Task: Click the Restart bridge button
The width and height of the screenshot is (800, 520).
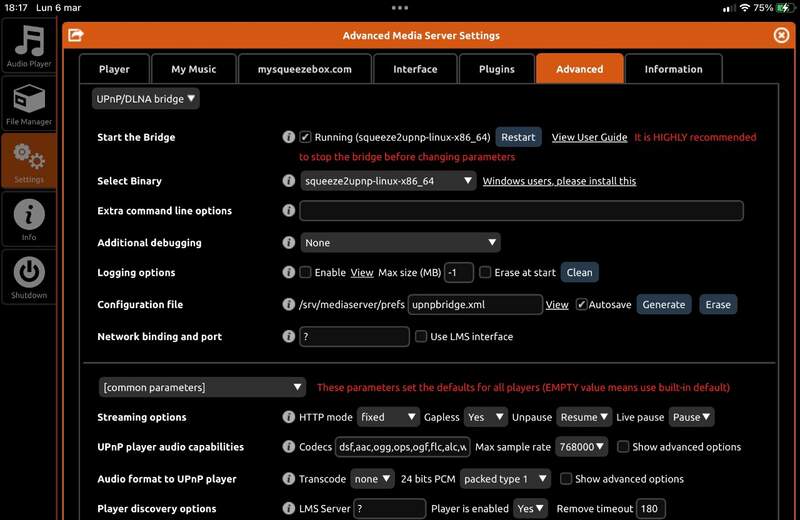Action: 518,137
